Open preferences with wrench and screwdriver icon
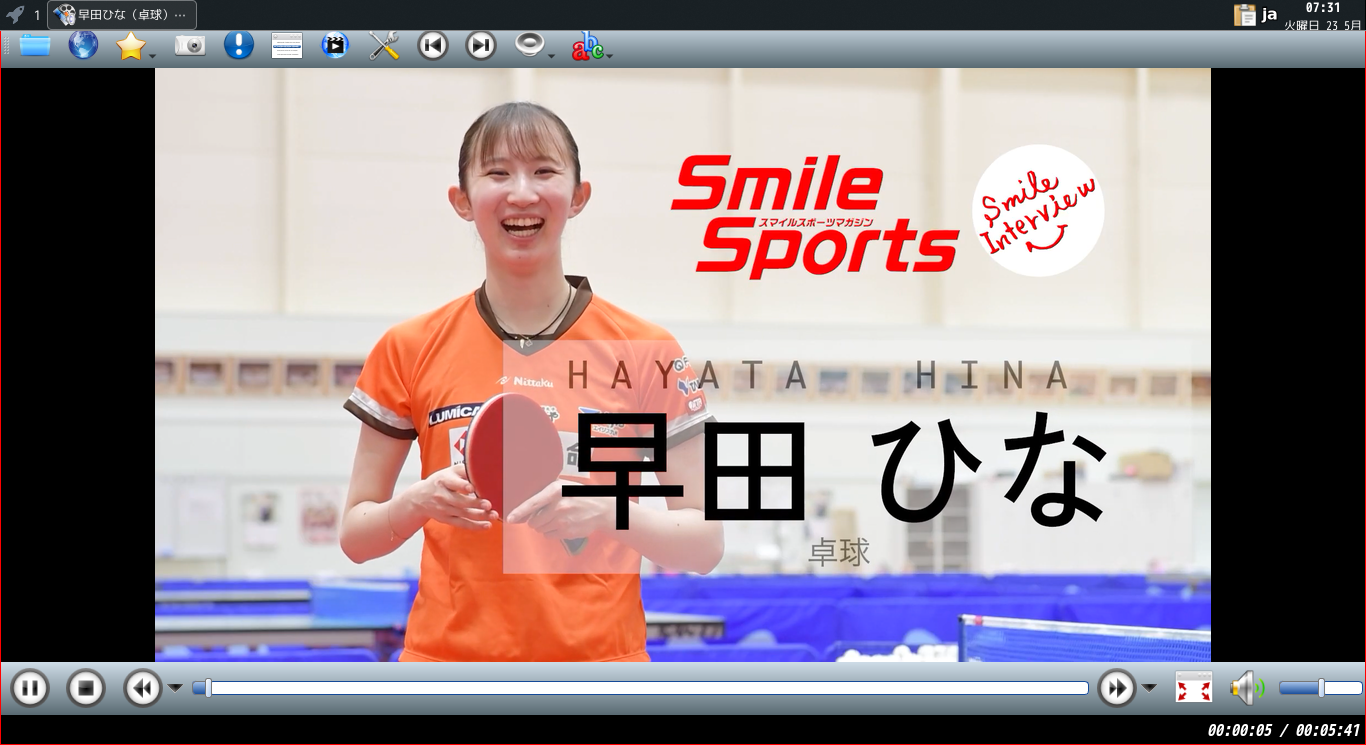This screenshot has width=1366, height=745. (x=384, y=46)
